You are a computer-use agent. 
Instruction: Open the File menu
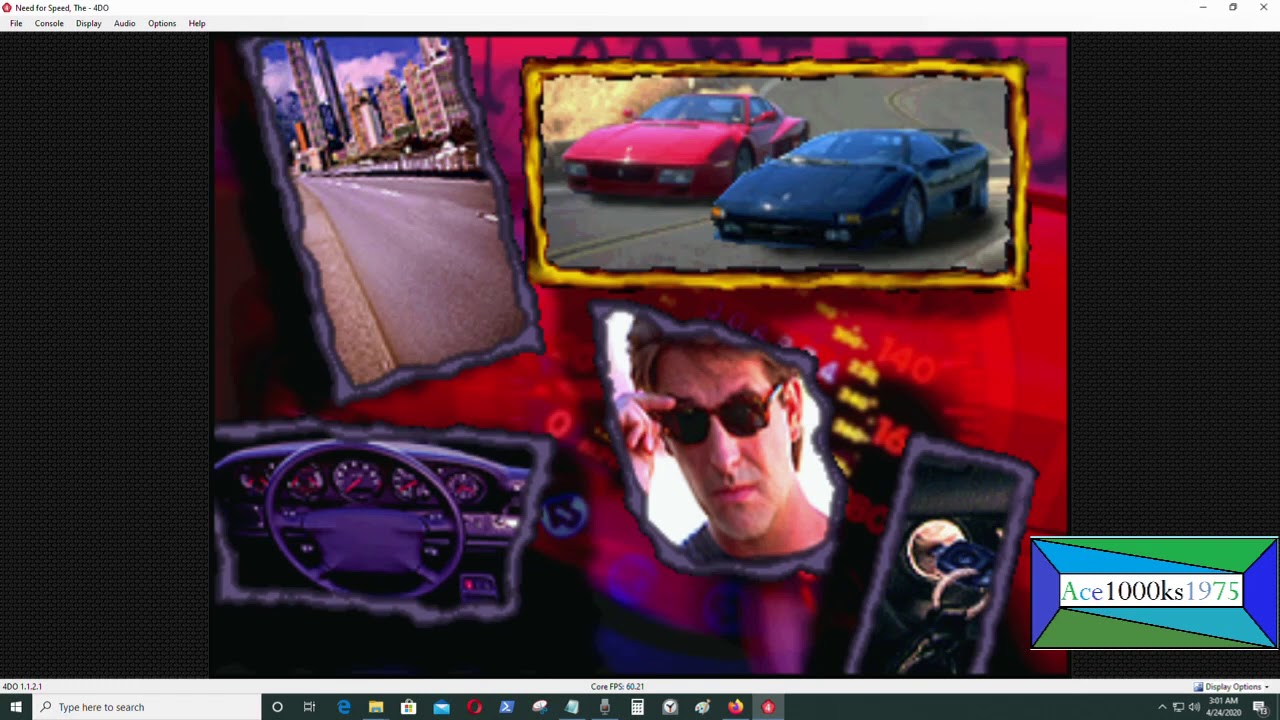point(16,23)
